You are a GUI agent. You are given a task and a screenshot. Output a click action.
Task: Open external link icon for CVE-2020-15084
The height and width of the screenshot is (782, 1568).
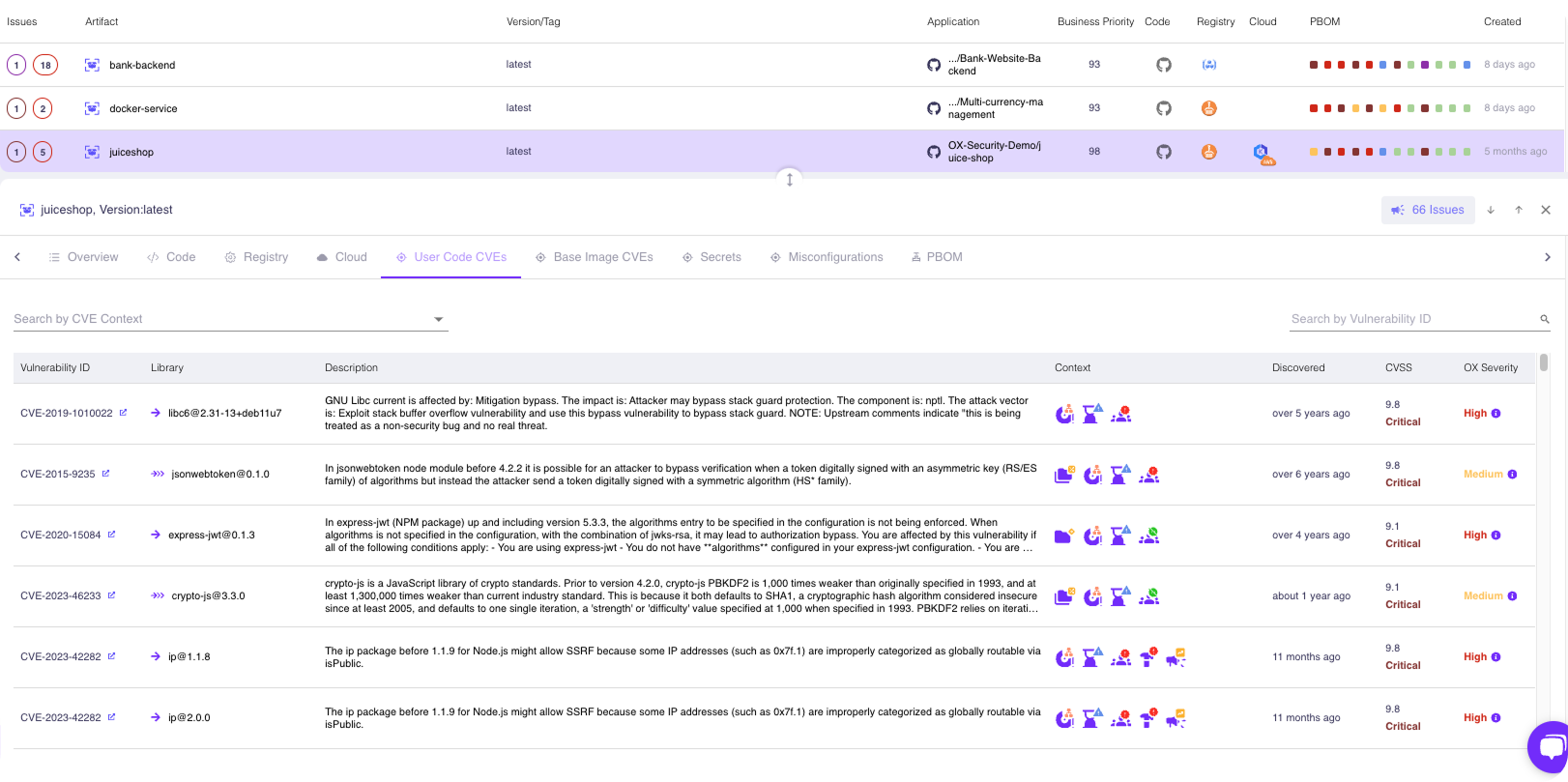pos(111,535)
